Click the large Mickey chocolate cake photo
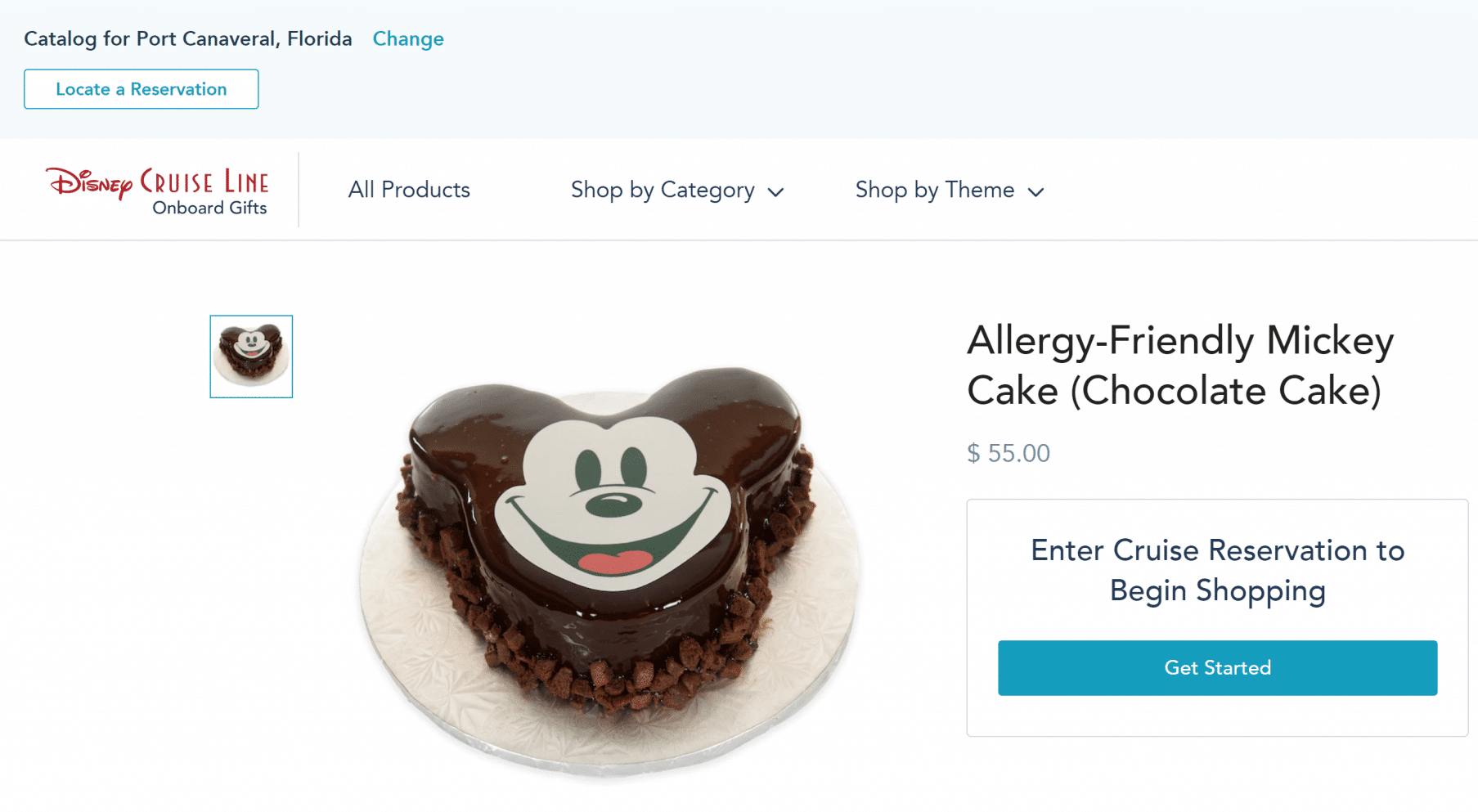 [609, 572]
